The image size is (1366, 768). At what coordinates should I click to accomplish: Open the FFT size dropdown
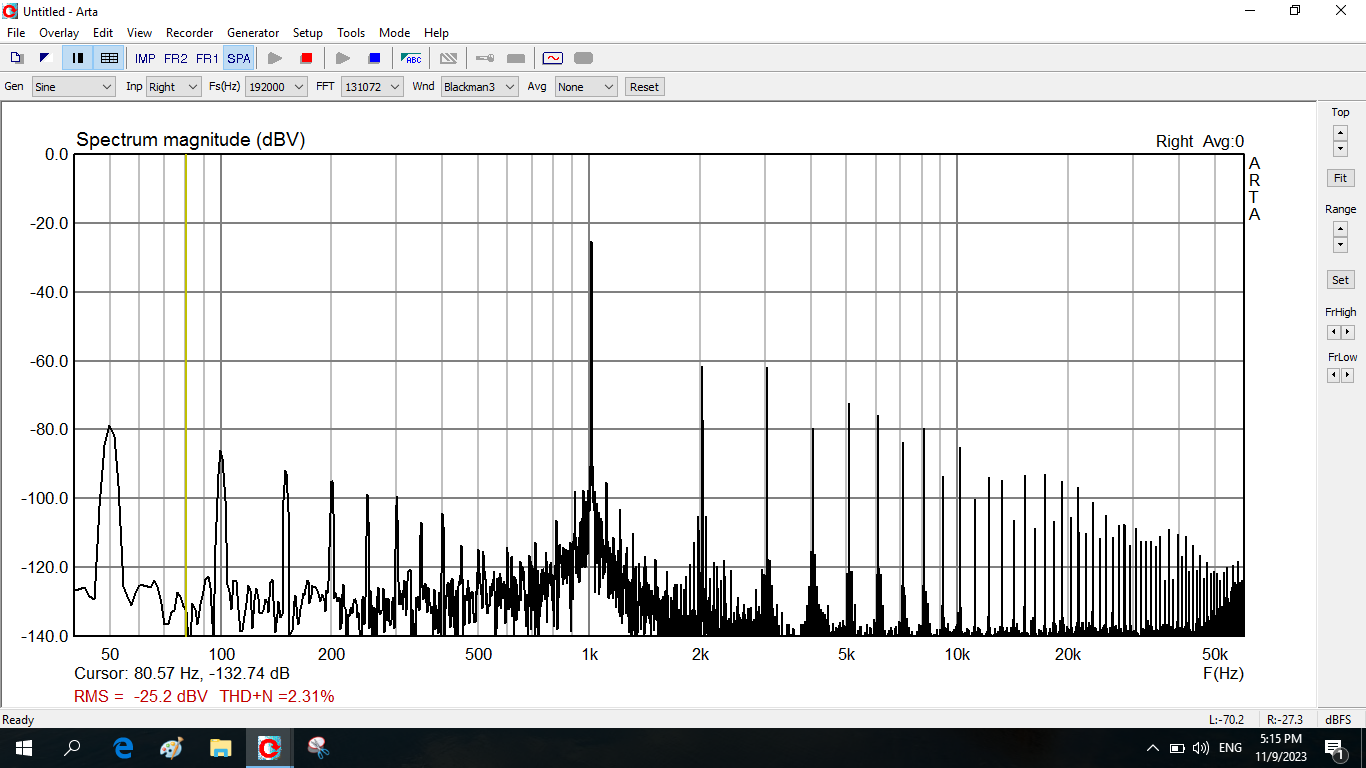click(372, 87)
